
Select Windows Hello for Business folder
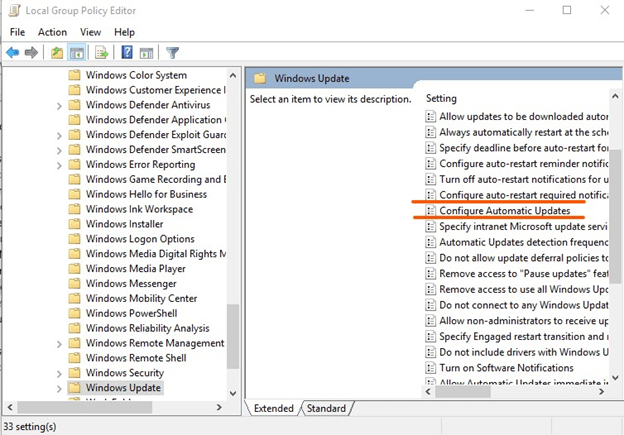(146, 194)
